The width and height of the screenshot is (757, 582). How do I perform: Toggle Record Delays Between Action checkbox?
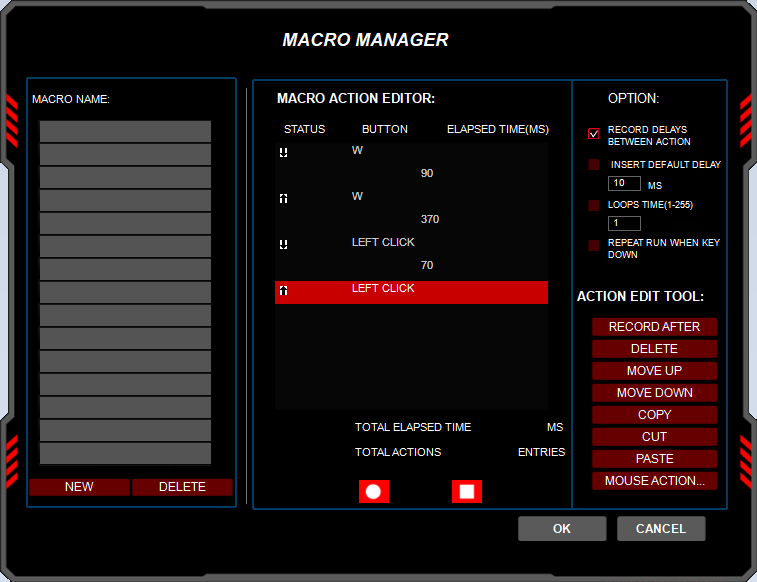coord(594,134)
